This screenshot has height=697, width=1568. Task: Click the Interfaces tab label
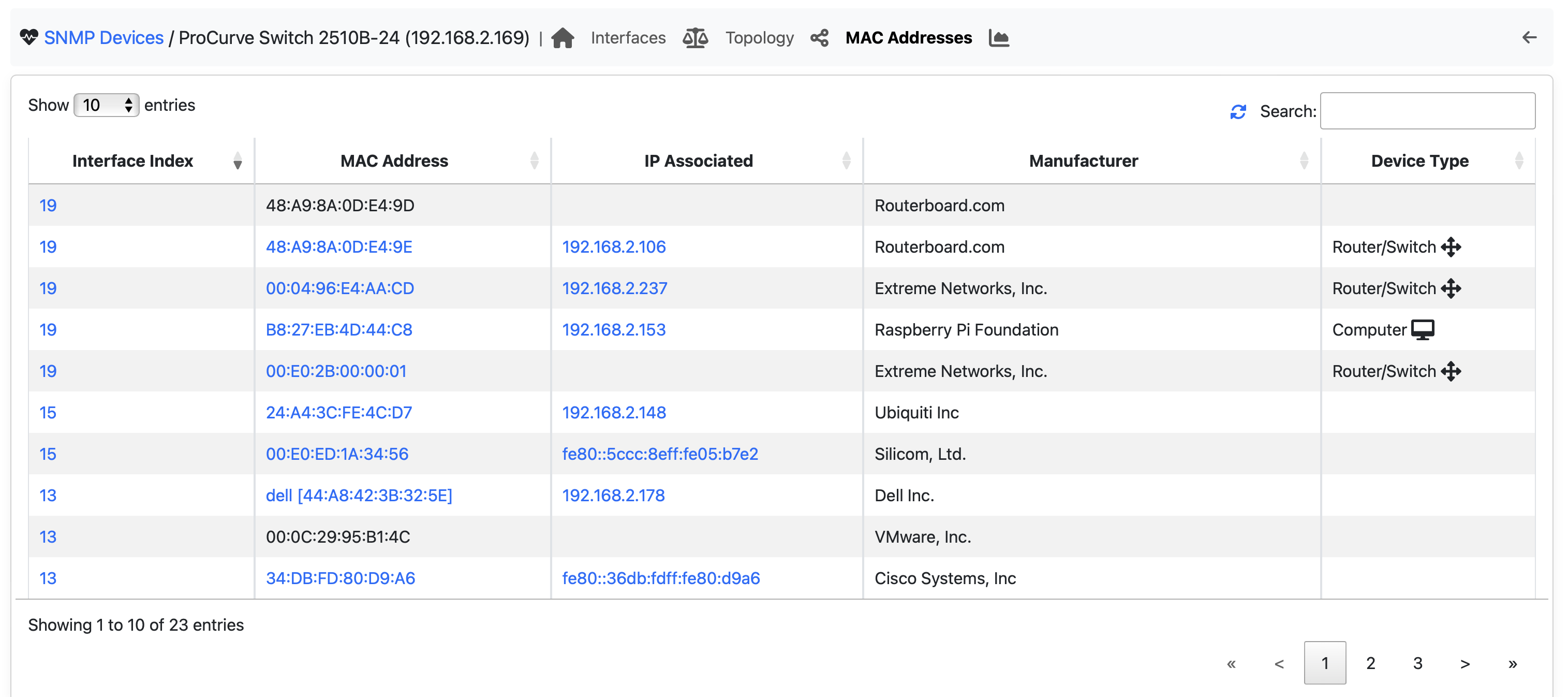[x=627, y=38]
